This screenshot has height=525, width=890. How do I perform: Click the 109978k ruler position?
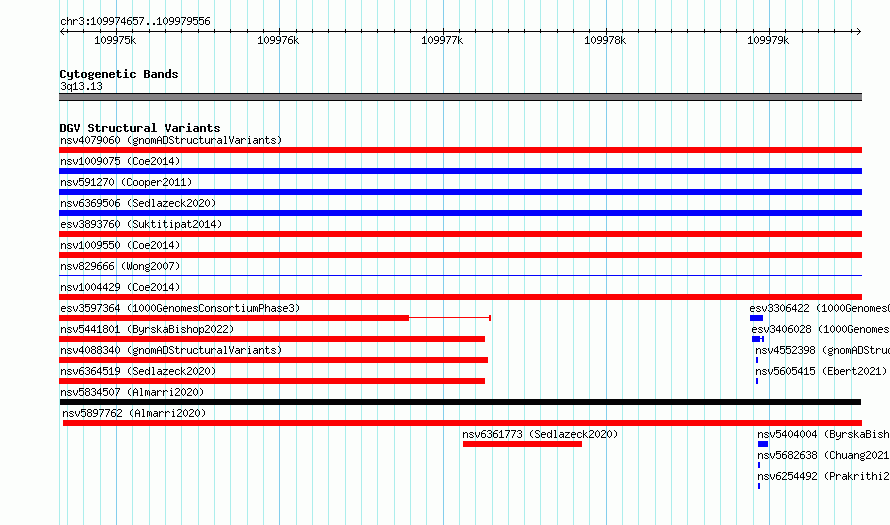point(605,40)
